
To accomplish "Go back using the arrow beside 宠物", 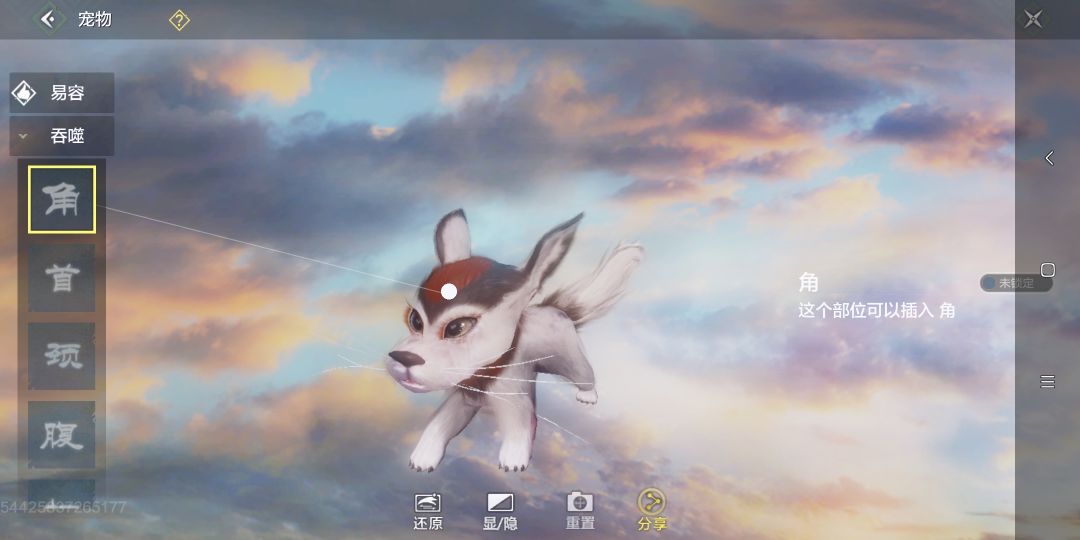I will click(x=49, y=19).
